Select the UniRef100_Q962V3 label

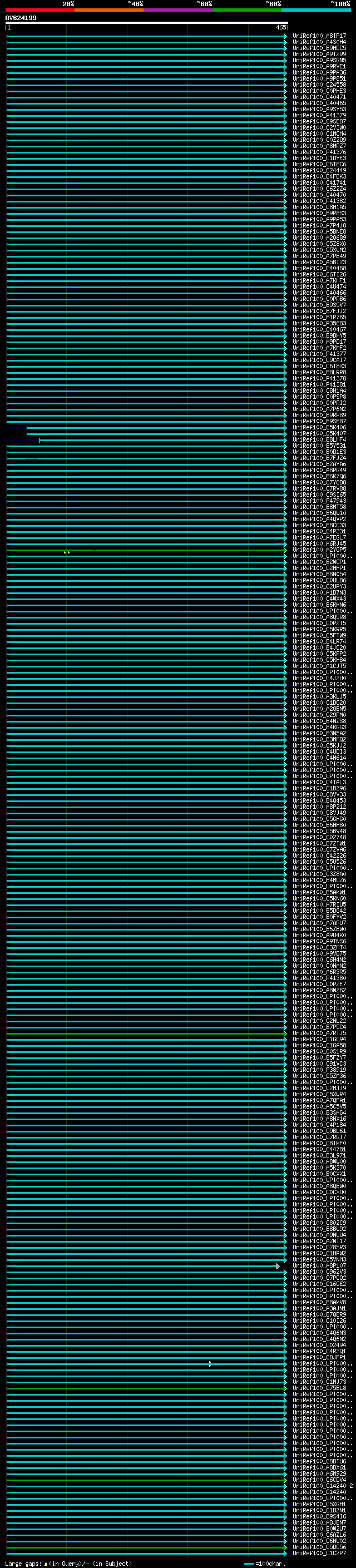coord(319,1272)
